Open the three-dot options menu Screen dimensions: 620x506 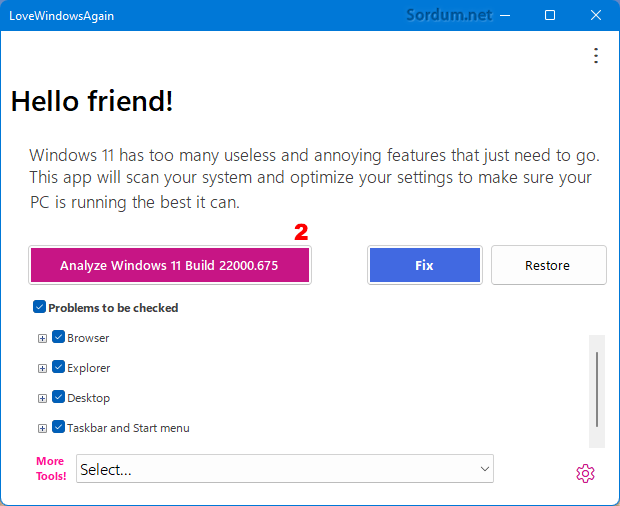(596, 56)
